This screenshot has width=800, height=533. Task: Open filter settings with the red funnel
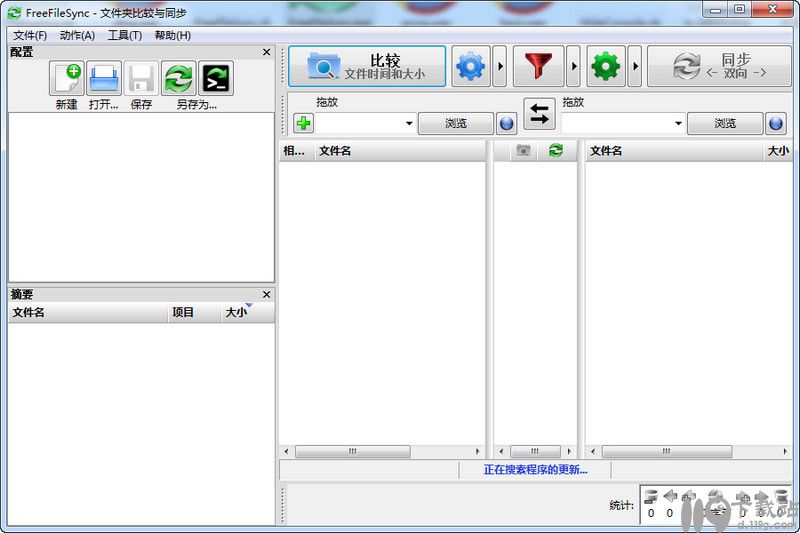coord(538,66)
